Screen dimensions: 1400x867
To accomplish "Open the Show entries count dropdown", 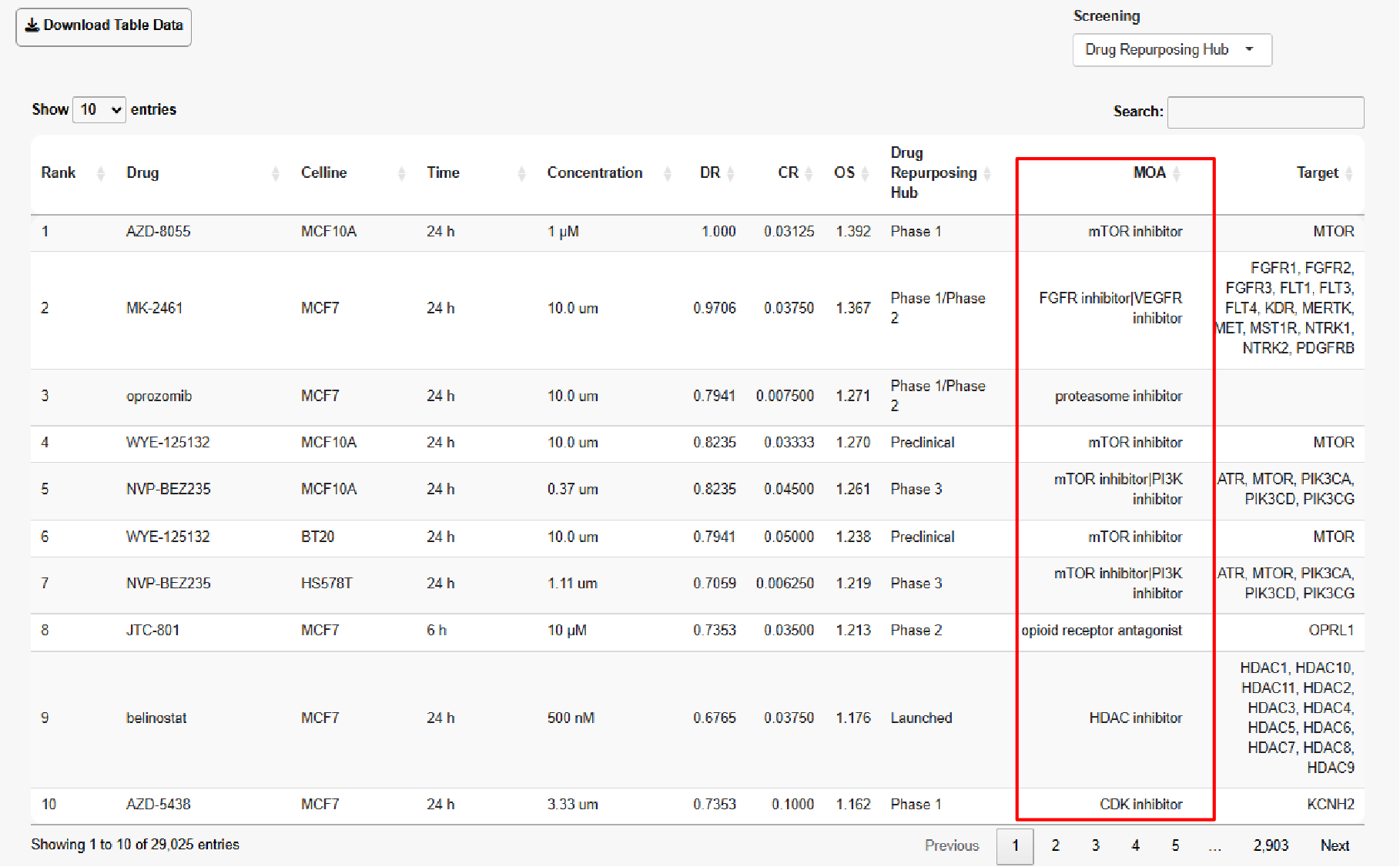I will (99, 110).
